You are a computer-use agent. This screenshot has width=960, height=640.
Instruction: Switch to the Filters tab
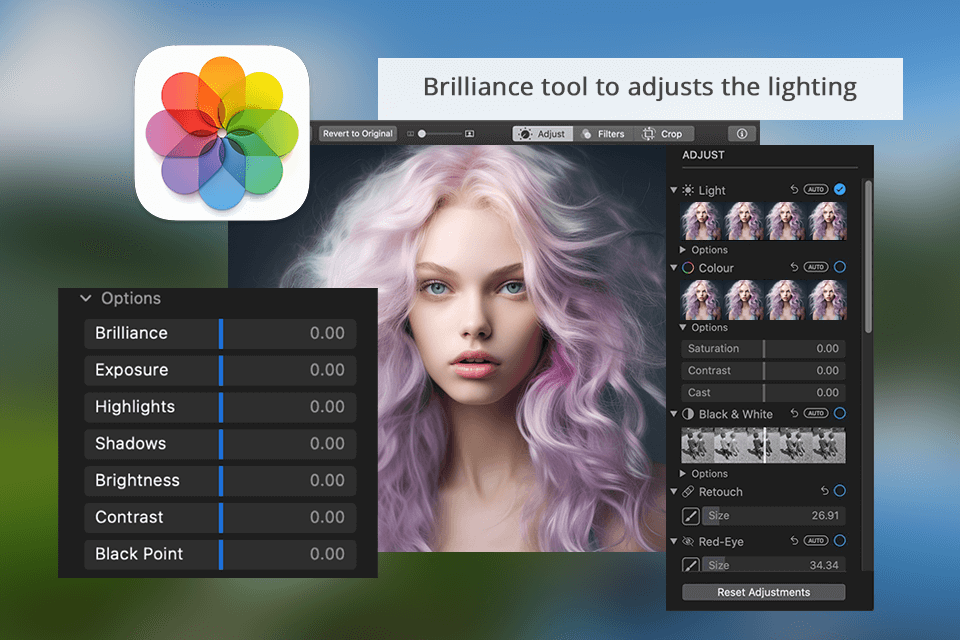tap(603, 134)
